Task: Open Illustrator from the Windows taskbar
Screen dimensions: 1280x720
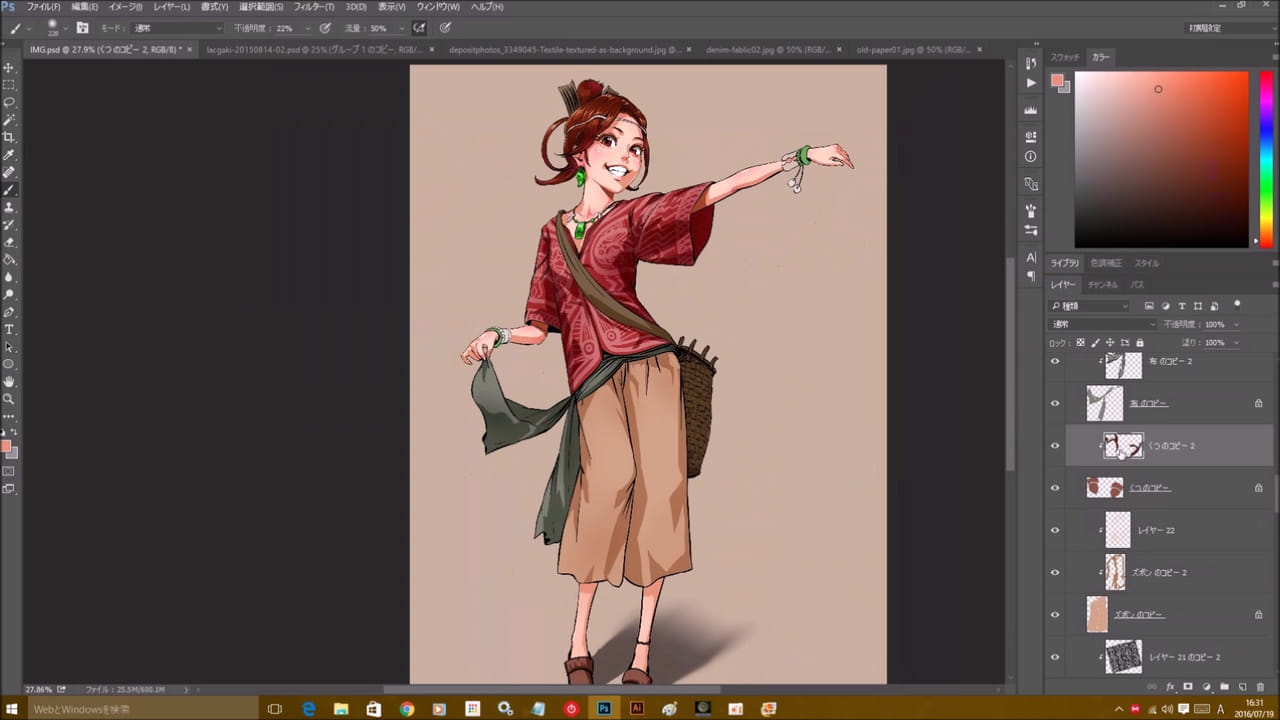Action: click(636, 708)
